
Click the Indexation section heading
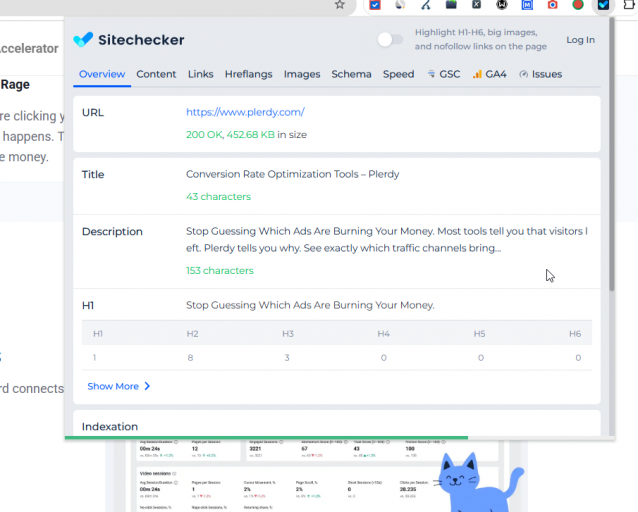(x=110, y=427)
